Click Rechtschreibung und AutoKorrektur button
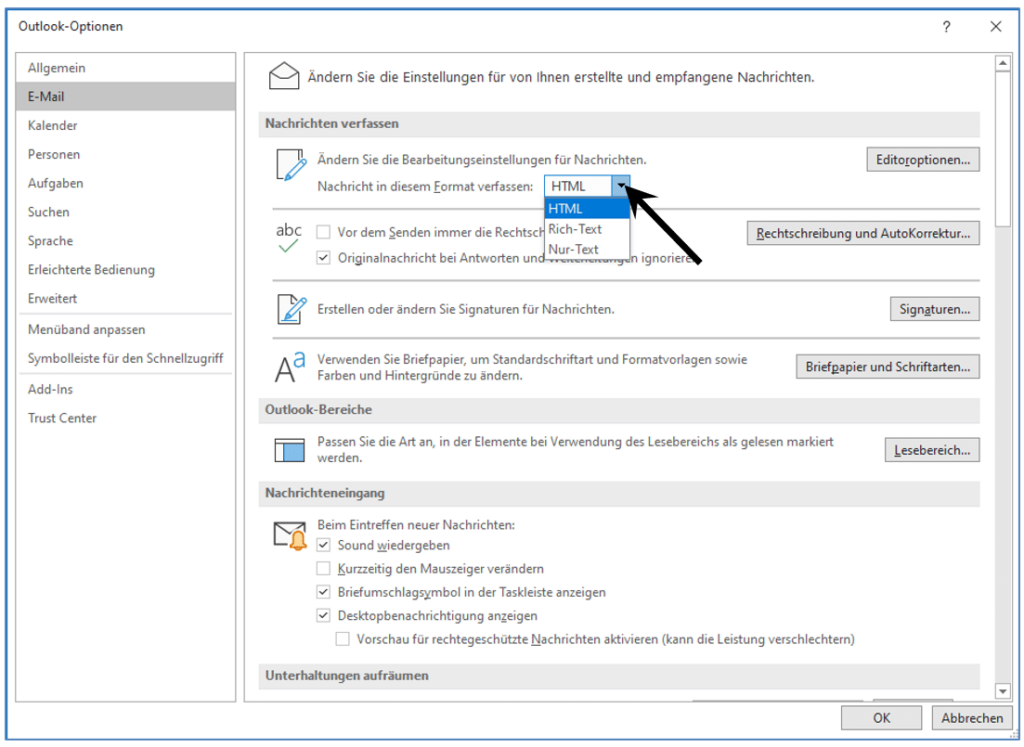Image resolution: width=1024 pixels, height=747 pixels. coord(863,233)
